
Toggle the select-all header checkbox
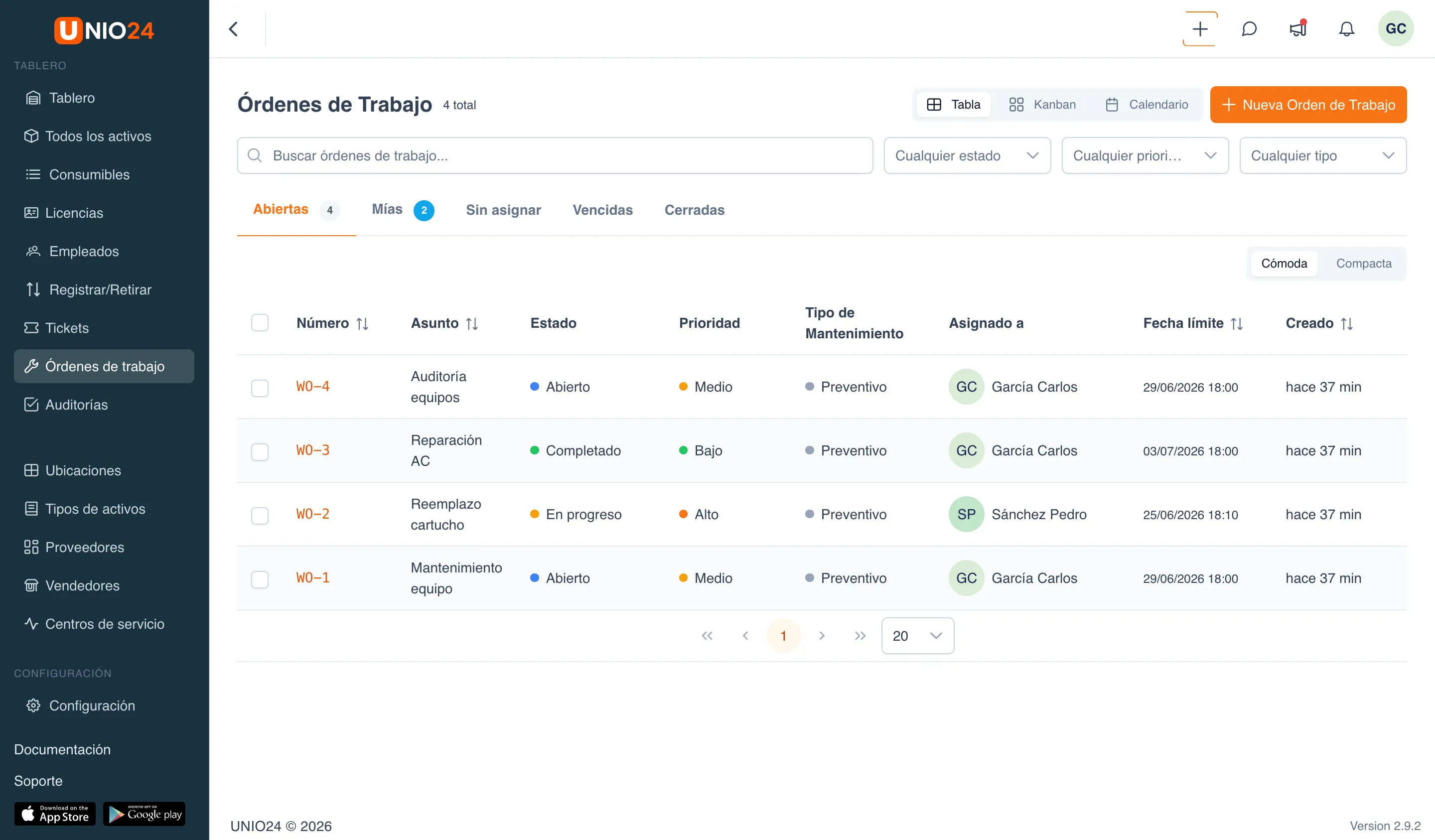pyautogui.click(x=260, y=323)
